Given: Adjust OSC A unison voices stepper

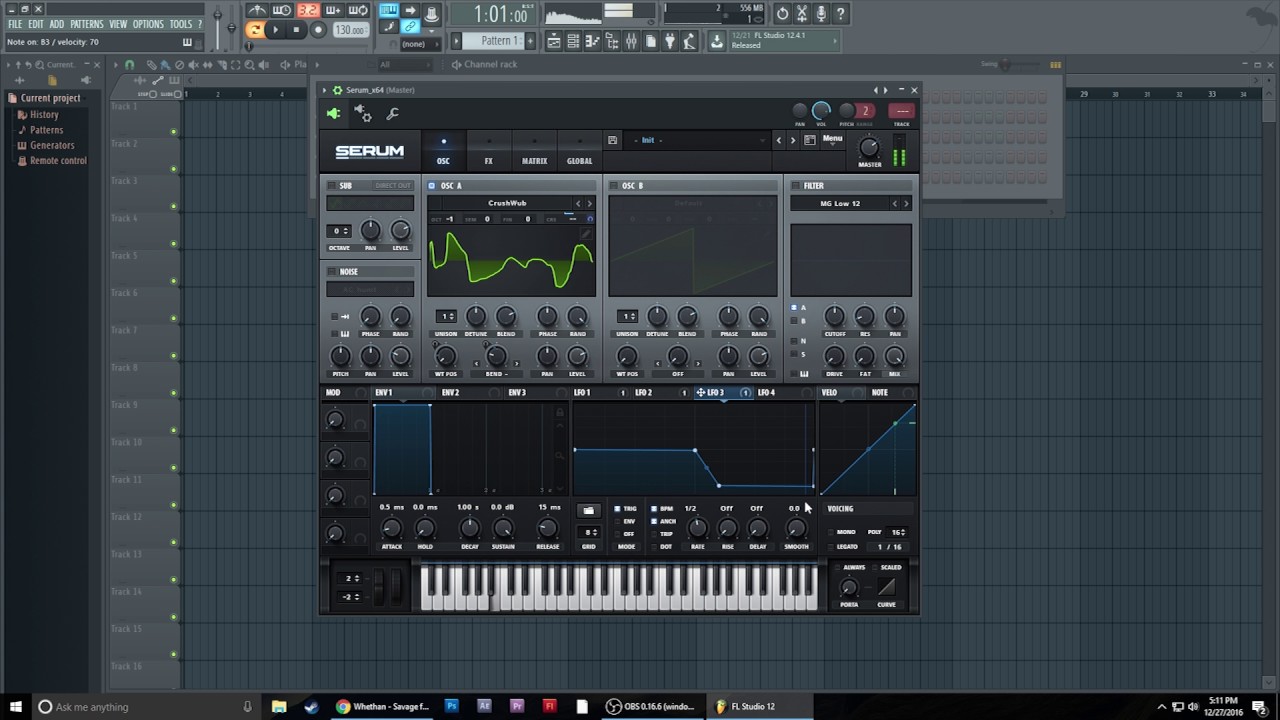Looking at the screenshot, I should 446,316.
